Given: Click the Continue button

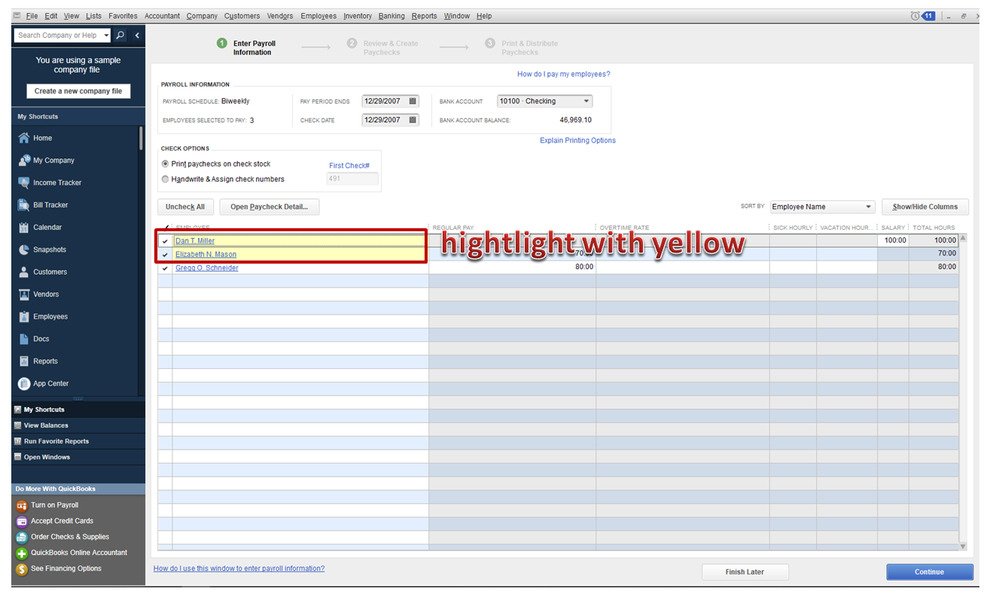Looking at the screenshot, I should pos(929,571).
